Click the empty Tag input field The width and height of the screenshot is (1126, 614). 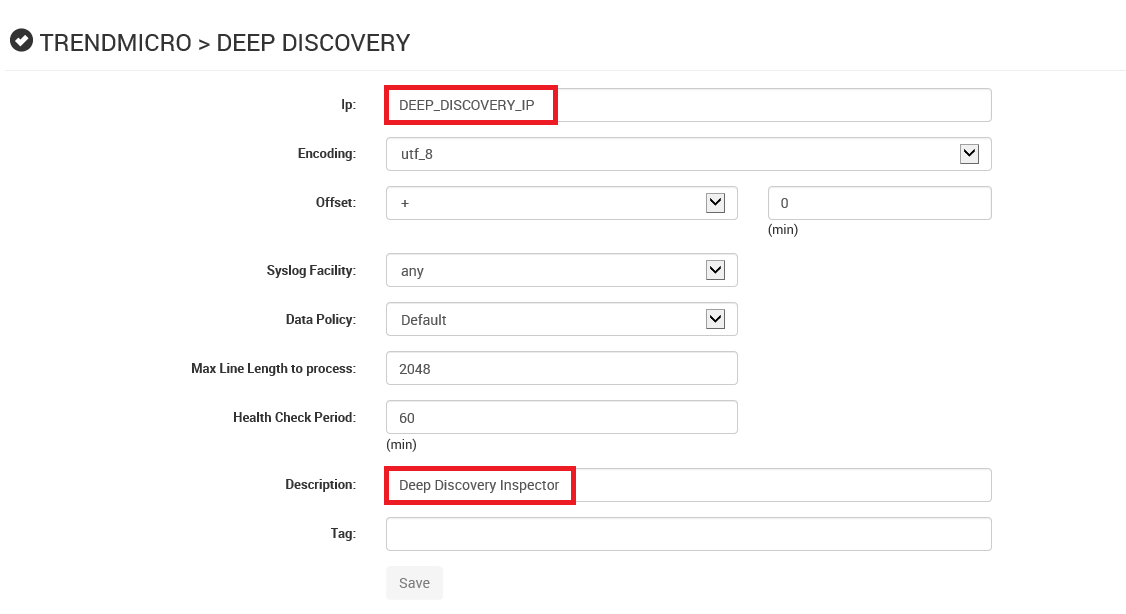pos(689,534)
